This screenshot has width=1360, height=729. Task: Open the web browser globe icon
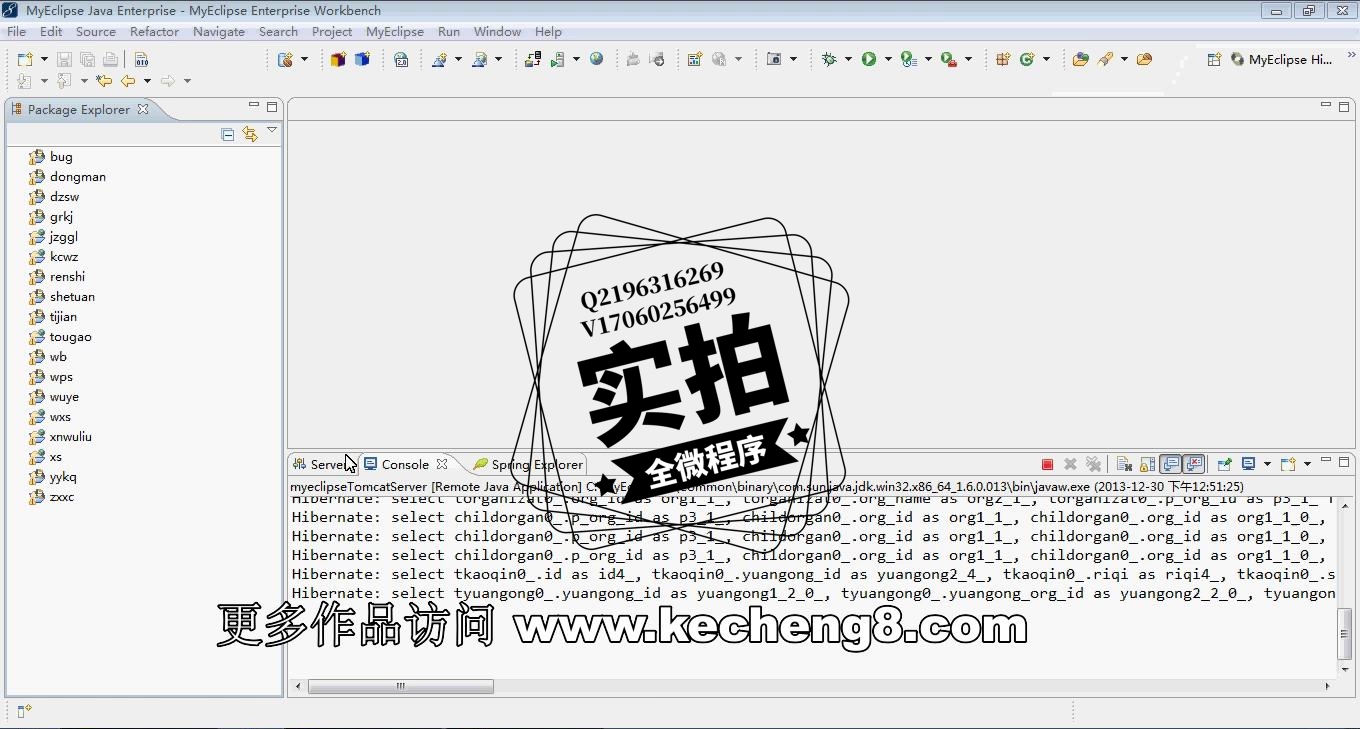pyautogui.click(x=597, y=60)
